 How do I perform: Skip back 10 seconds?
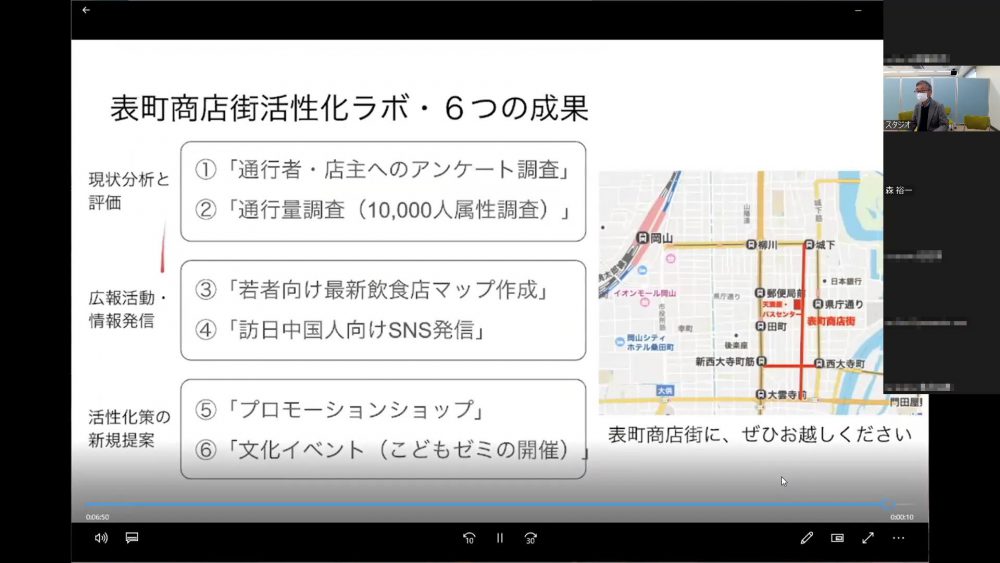point(469,538)
